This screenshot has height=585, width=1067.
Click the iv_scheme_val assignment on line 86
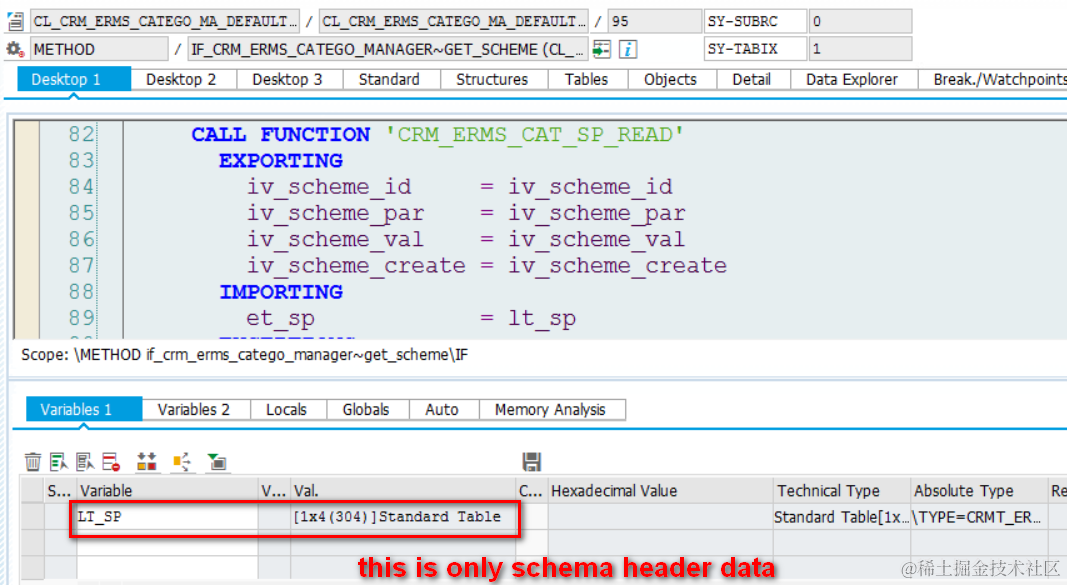coord(466,239)
